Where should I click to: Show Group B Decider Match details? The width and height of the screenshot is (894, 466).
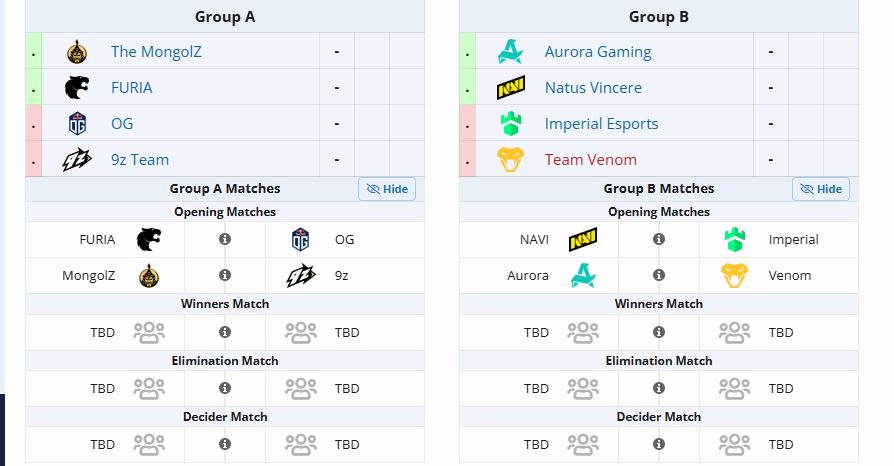tap(659, 444)
